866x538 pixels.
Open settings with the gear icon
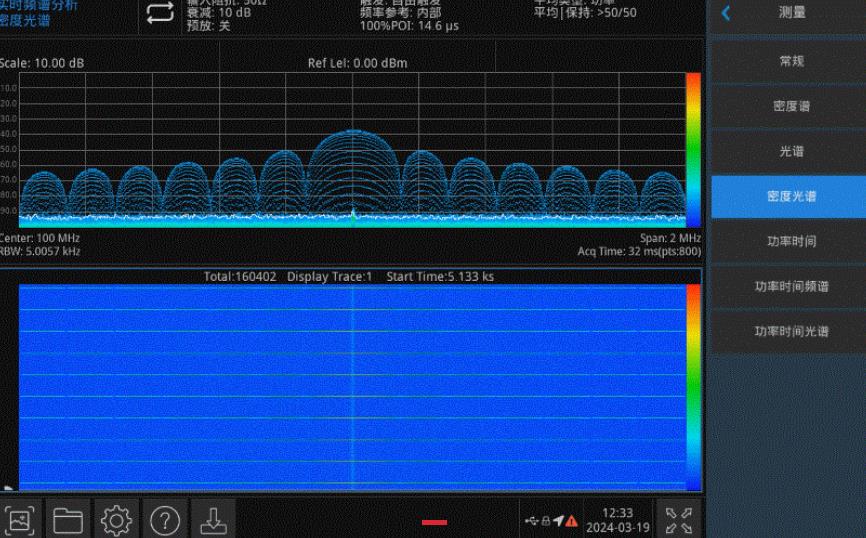116,520
